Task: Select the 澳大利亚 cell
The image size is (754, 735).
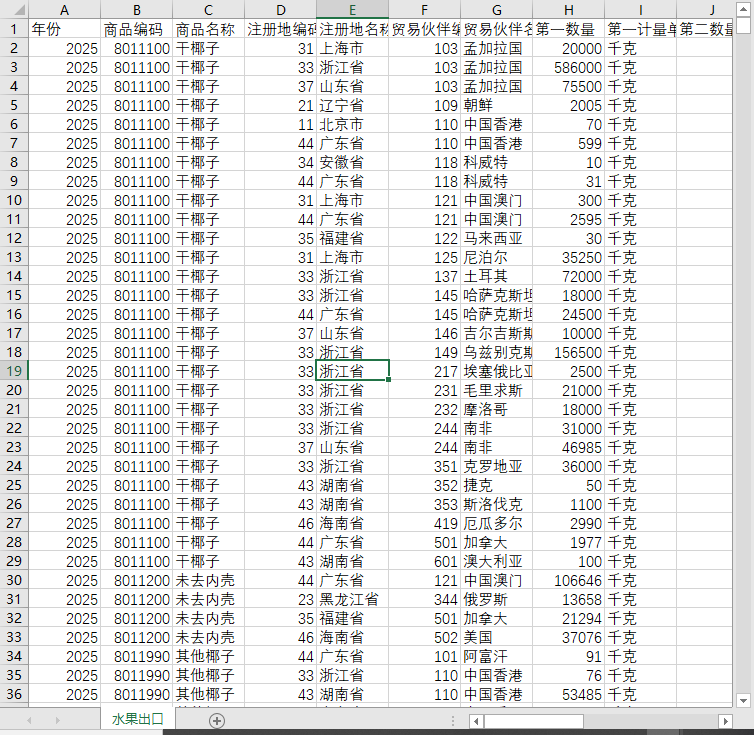Action: click(x=496, y=561)
